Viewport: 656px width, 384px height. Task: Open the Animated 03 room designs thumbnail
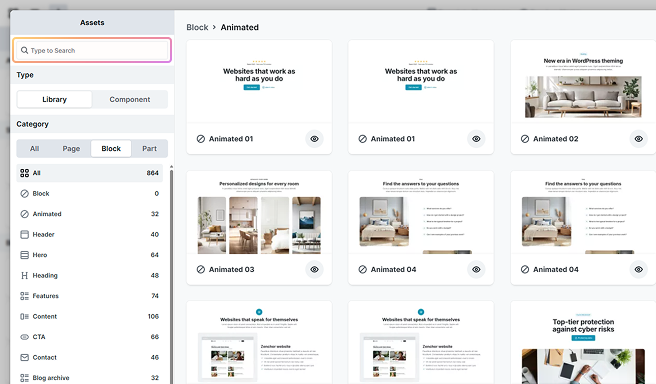click(259, 212)
